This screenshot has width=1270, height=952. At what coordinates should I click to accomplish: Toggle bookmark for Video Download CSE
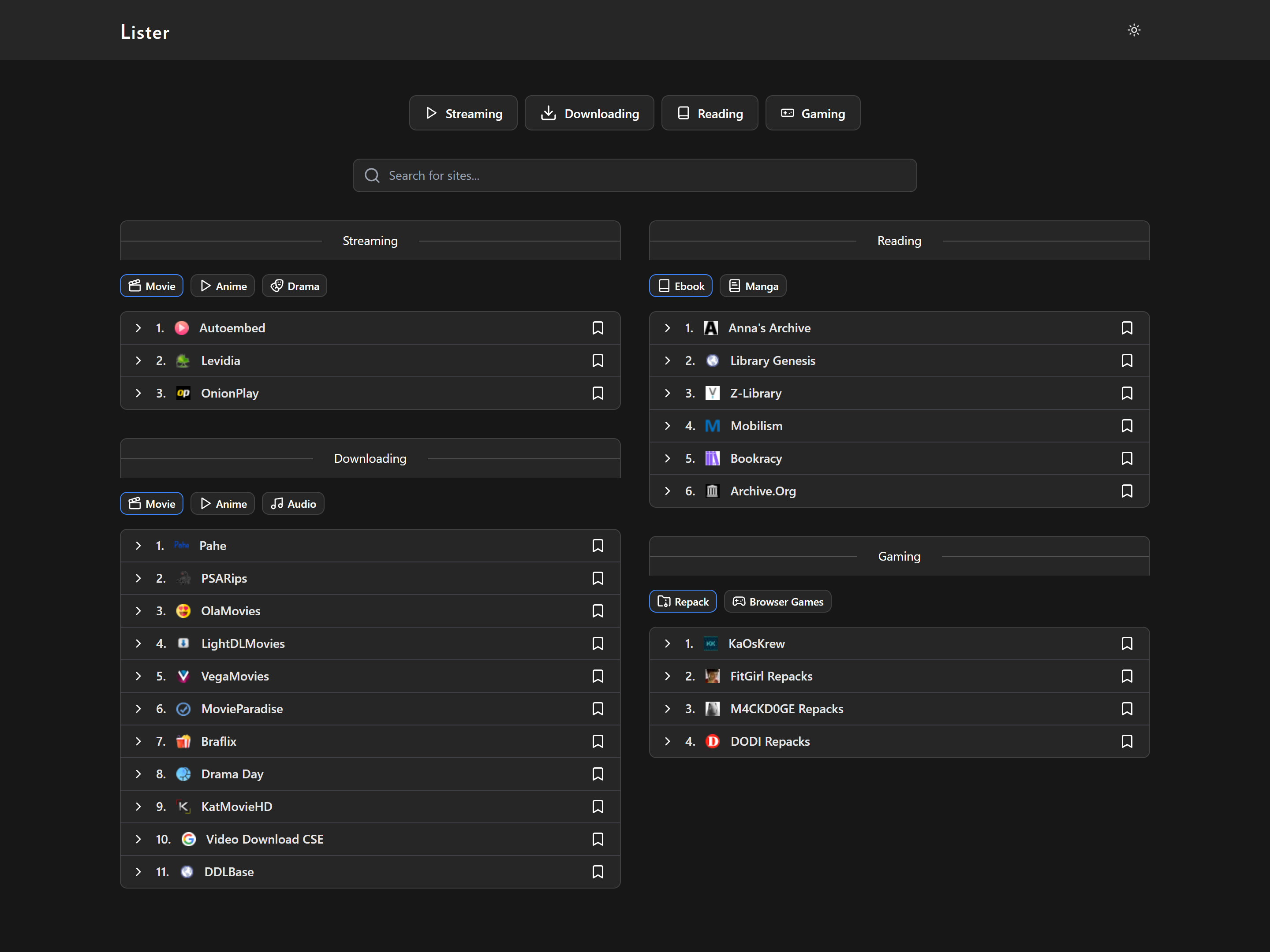click(598, 839)
